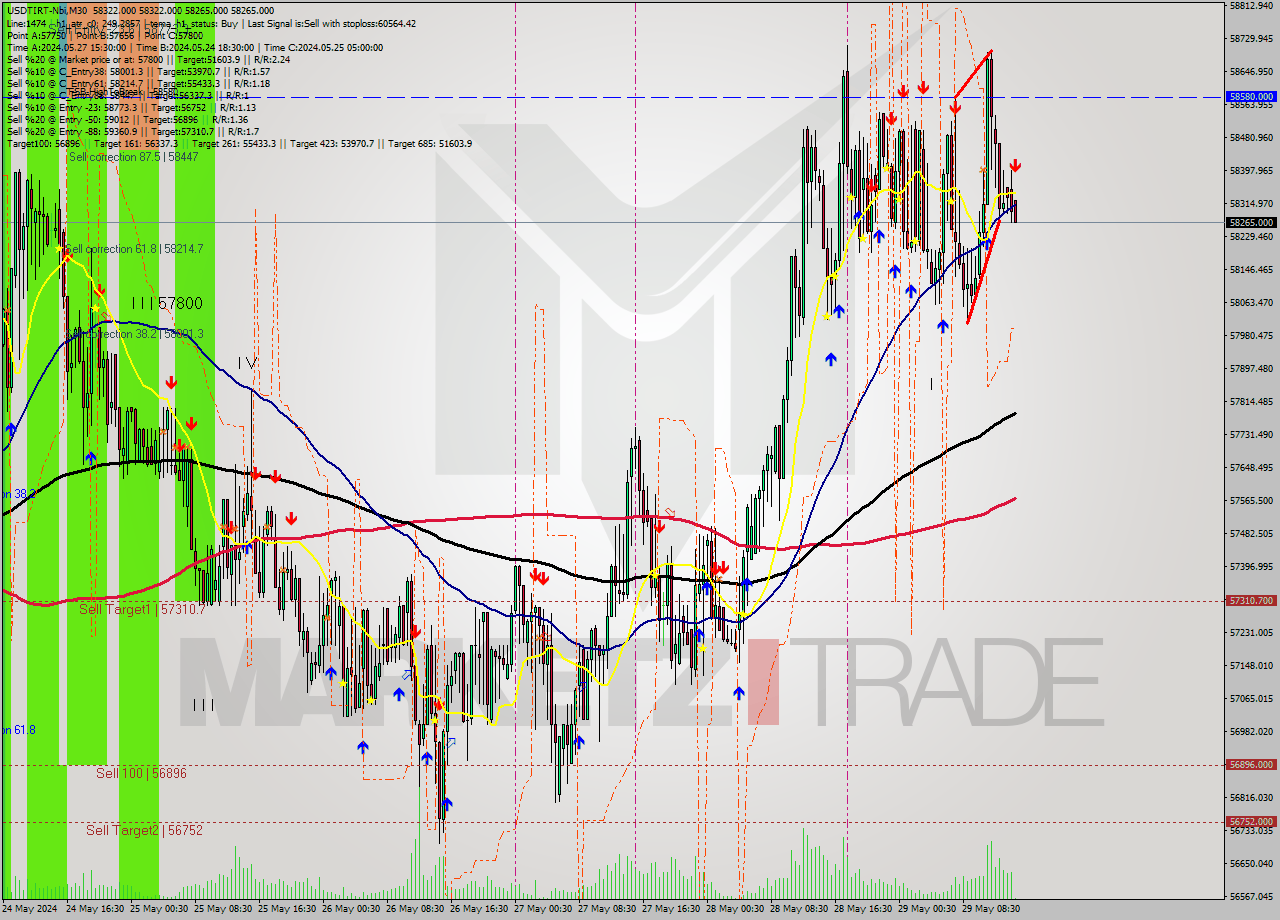The width and height of the screenshot is (1280, 920).
Task: Click the 56650.040 price scale value
Action: coord(1251,863)
